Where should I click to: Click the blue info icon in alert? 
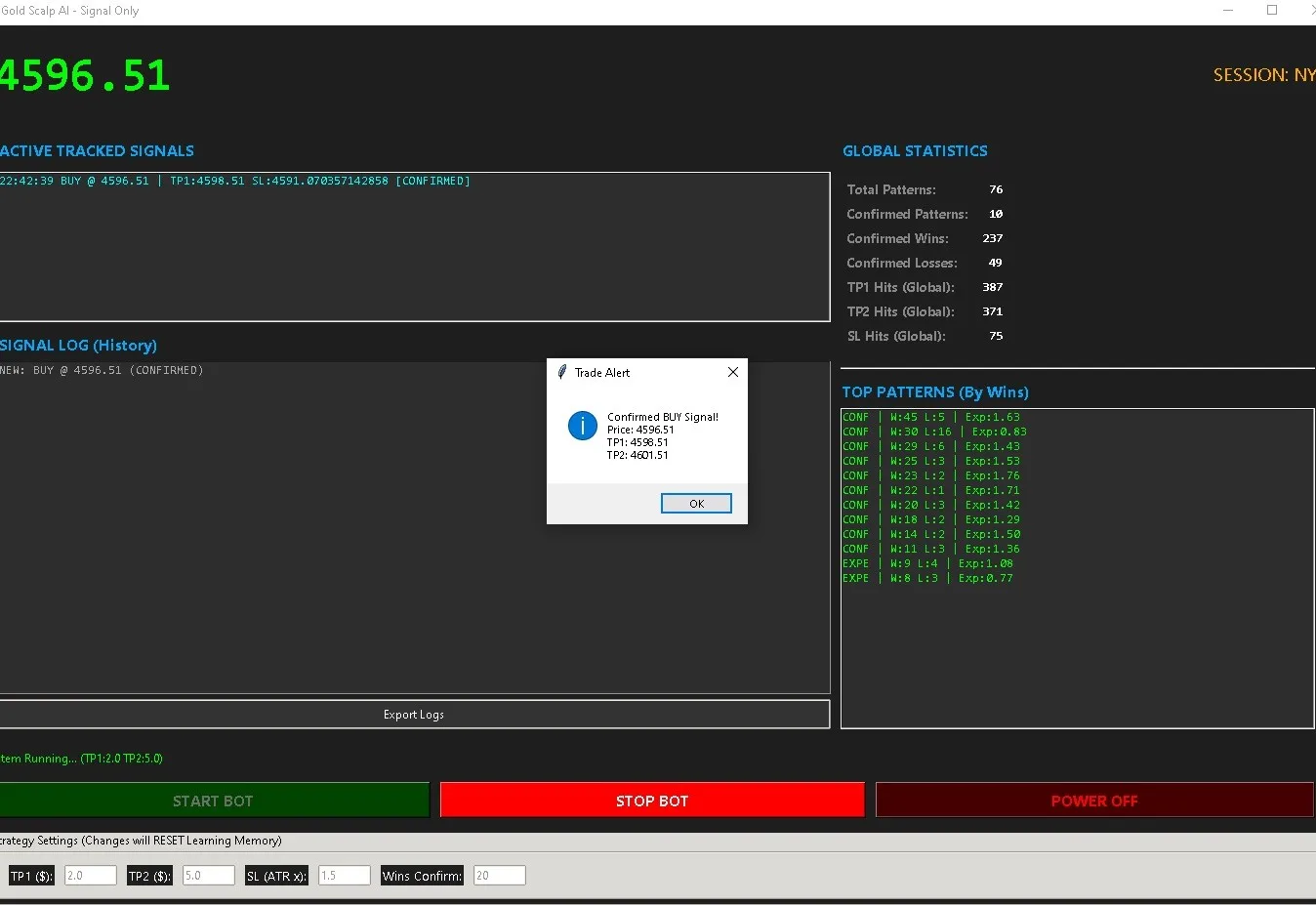[583, 426]
